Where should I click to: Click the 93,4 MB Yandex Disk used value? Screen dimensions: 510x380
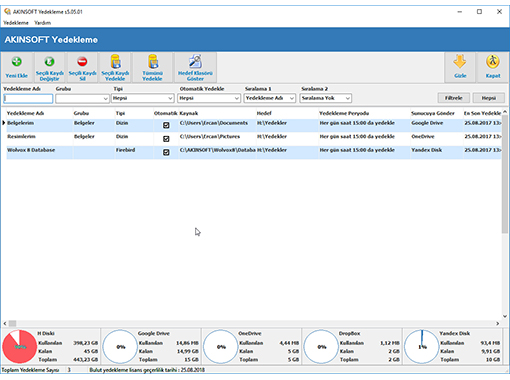tap(490, 343)
